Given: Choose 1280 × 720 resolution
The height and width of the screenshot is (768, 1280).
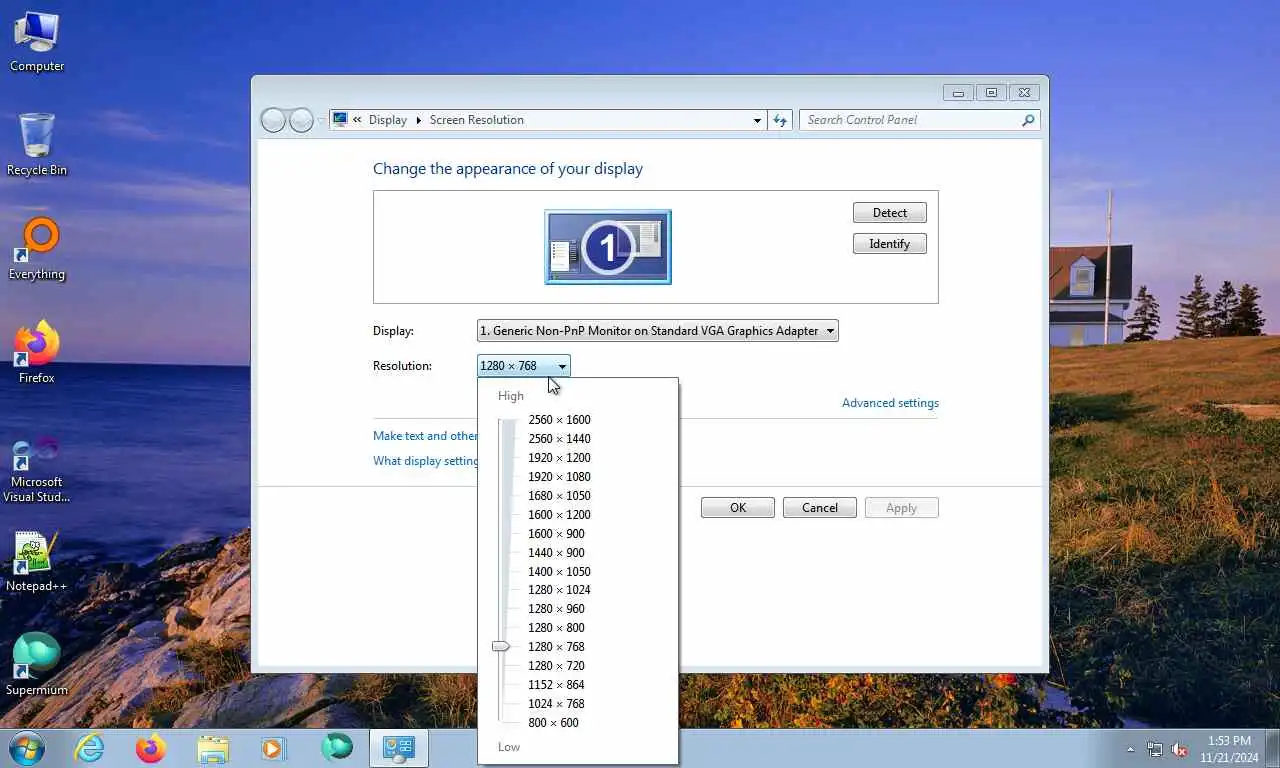Looking at the screenshot, I should 556,666.
